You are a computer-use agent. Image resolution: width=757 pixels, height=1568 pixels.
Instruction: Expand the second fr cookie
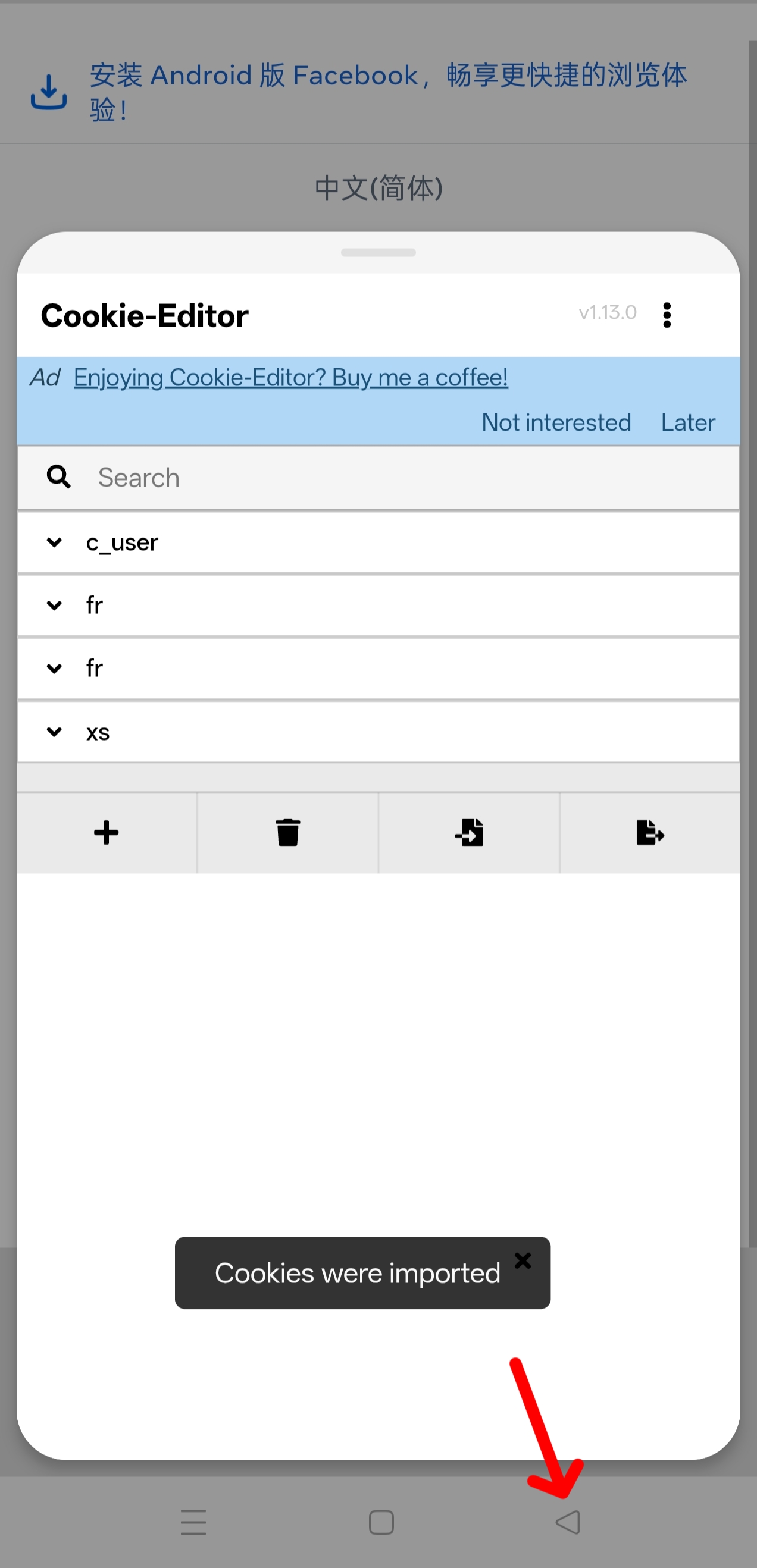pos(55,669)
